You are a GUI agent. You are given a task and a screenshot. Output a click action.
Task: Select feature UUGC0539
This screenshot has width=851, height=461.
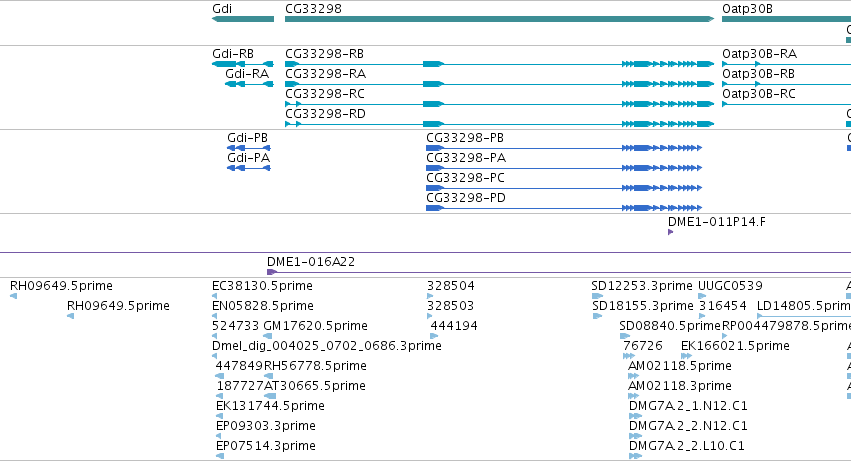[x=731, y=286]
